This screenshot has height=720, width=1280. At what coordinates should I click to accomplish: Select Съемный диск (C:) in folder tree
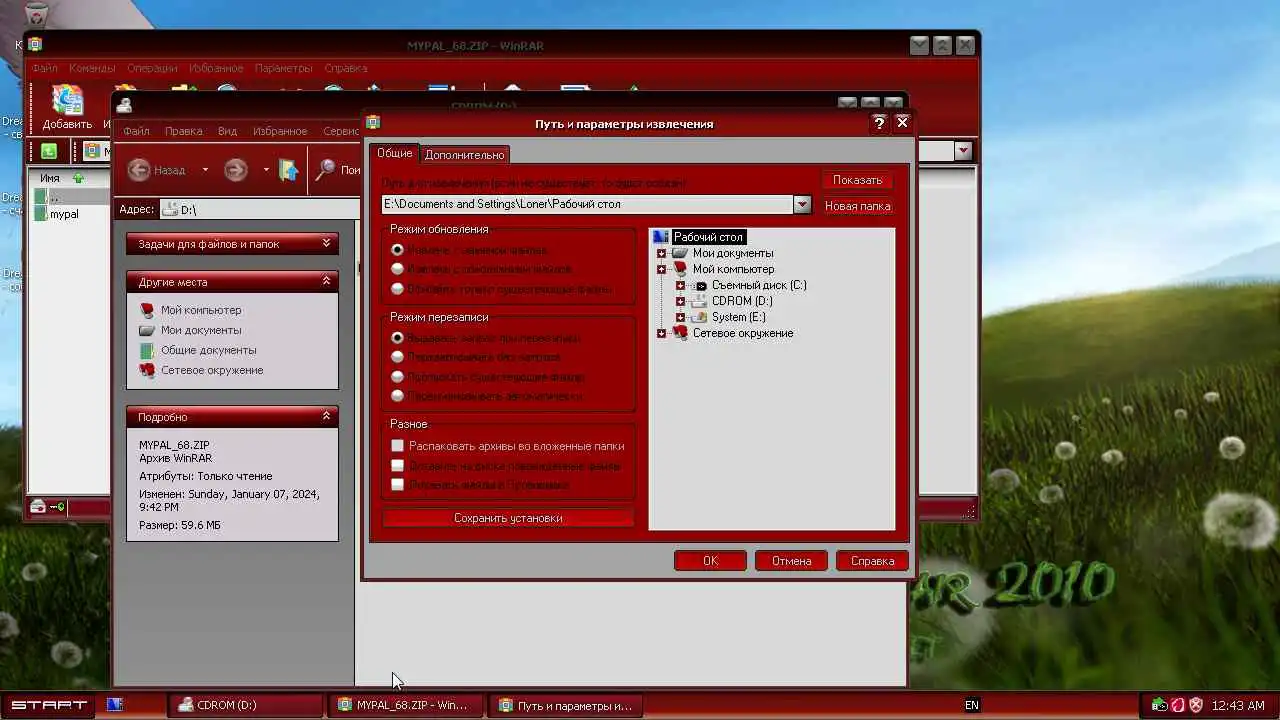pos(759,285)
